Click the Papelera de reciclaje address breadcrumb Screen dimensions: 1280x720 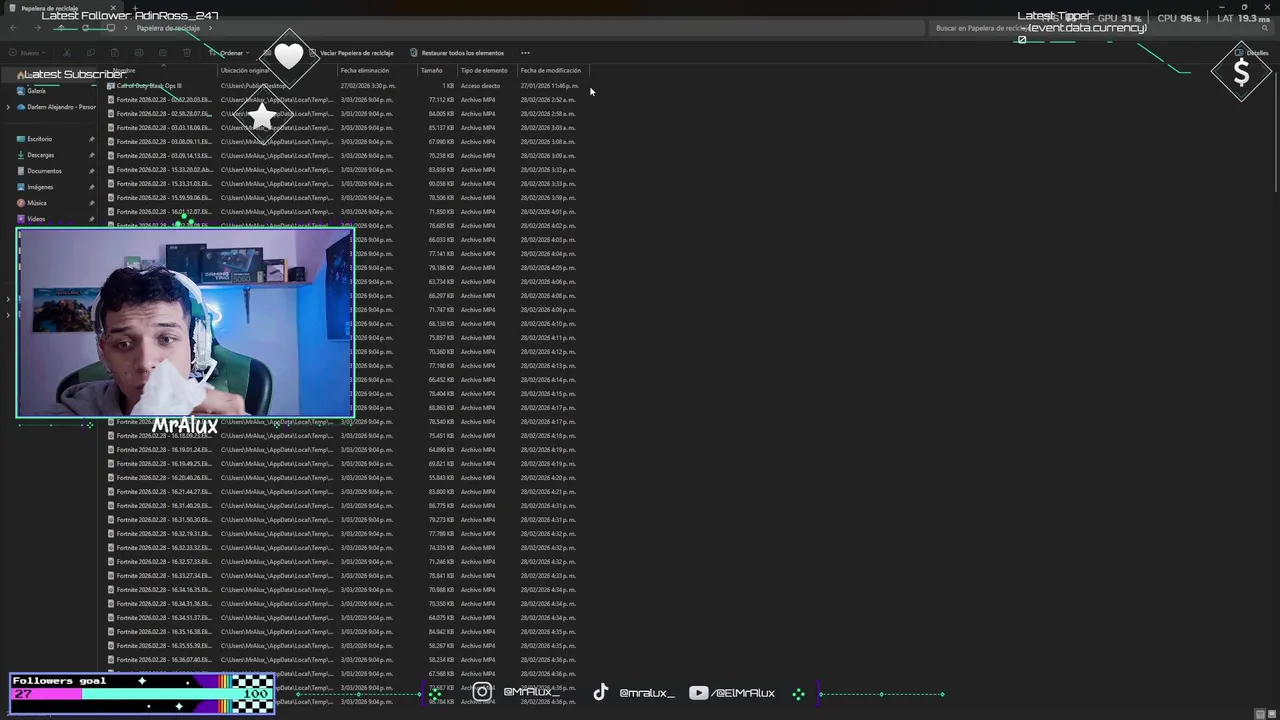point(168,28)
